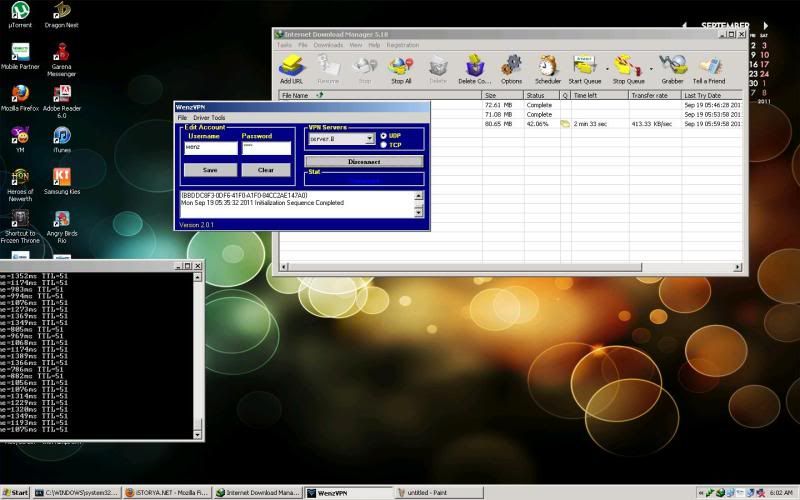Select the UDP radio button

click(383, 135)
